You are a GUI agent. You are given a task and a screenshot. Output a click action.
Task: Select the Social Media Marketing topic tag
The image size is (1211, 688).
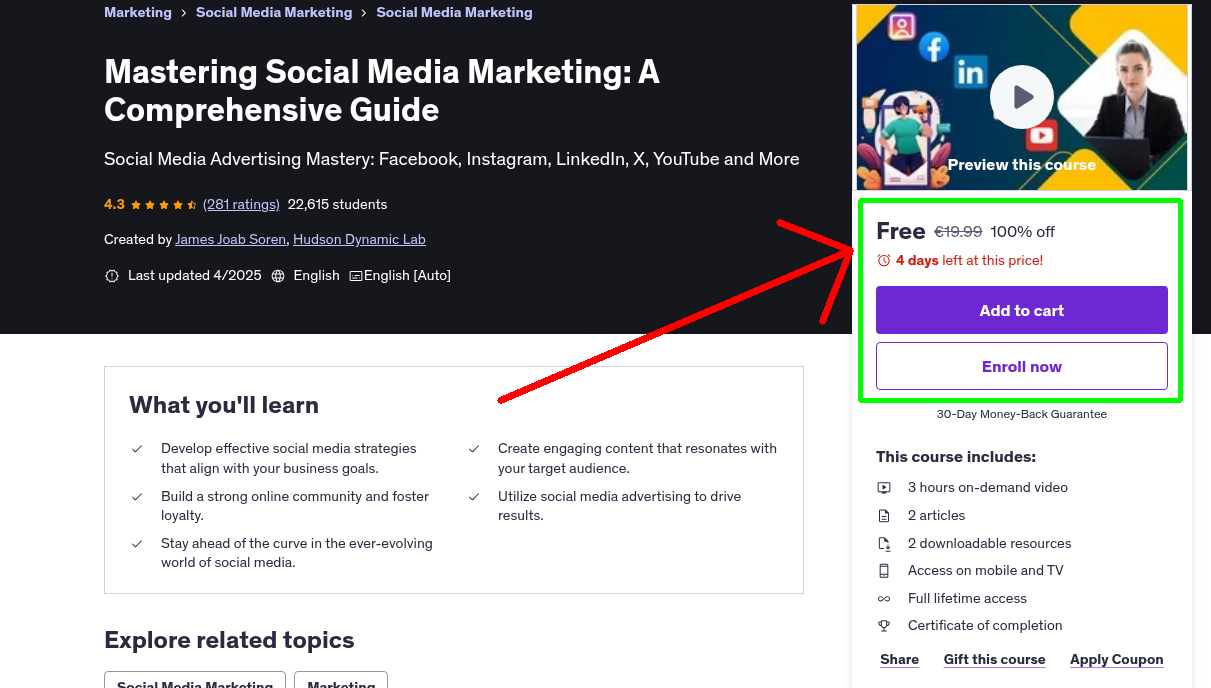point(195,680)
